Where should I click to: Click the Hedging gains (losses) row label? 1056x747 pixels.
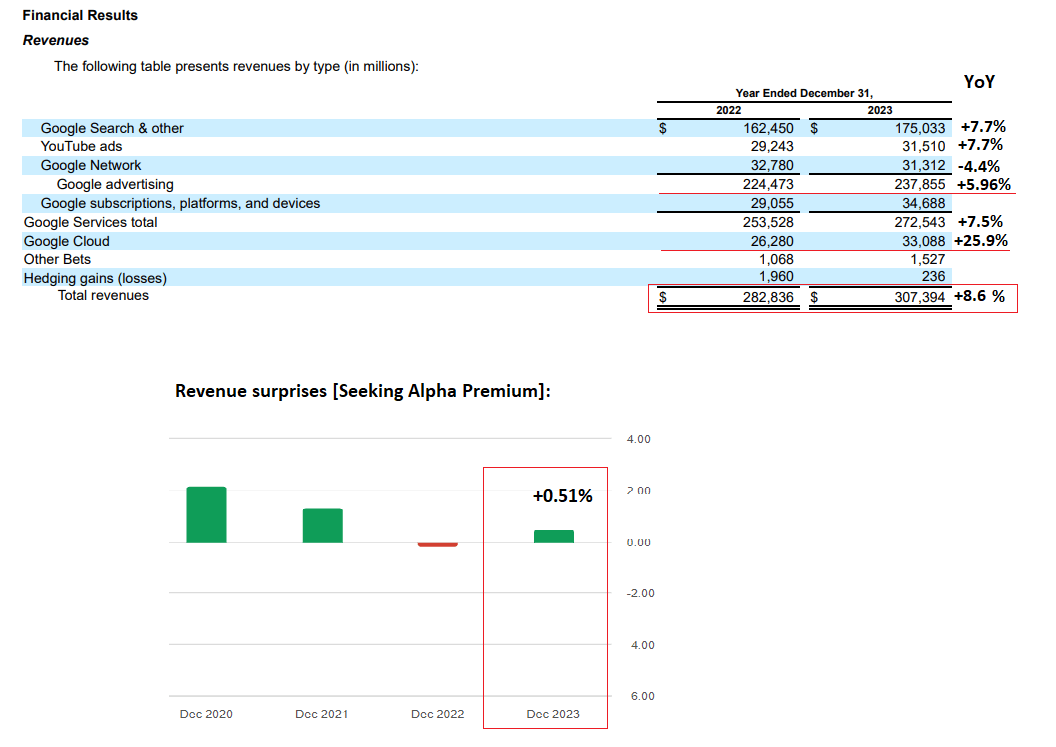(x=95, y=279)
